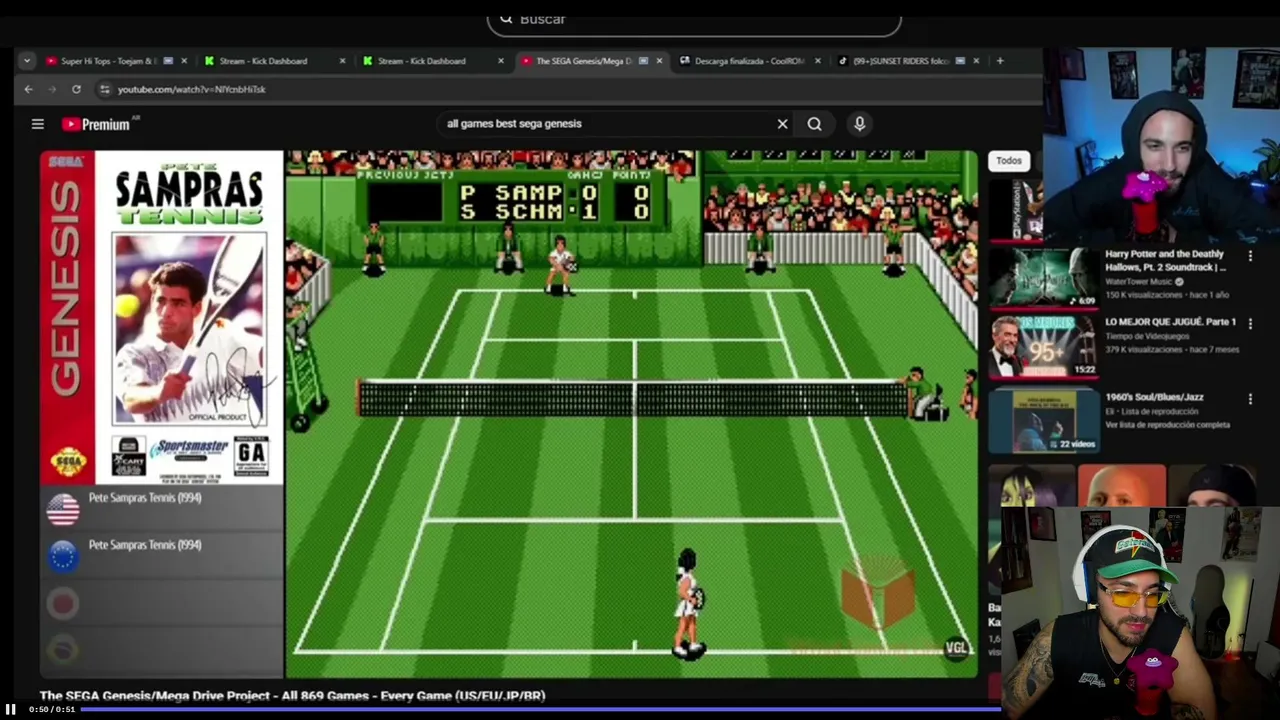
Task: Switch to the Descarga finalizada - CoolROM tab
Action: click(x=749, y=61)
